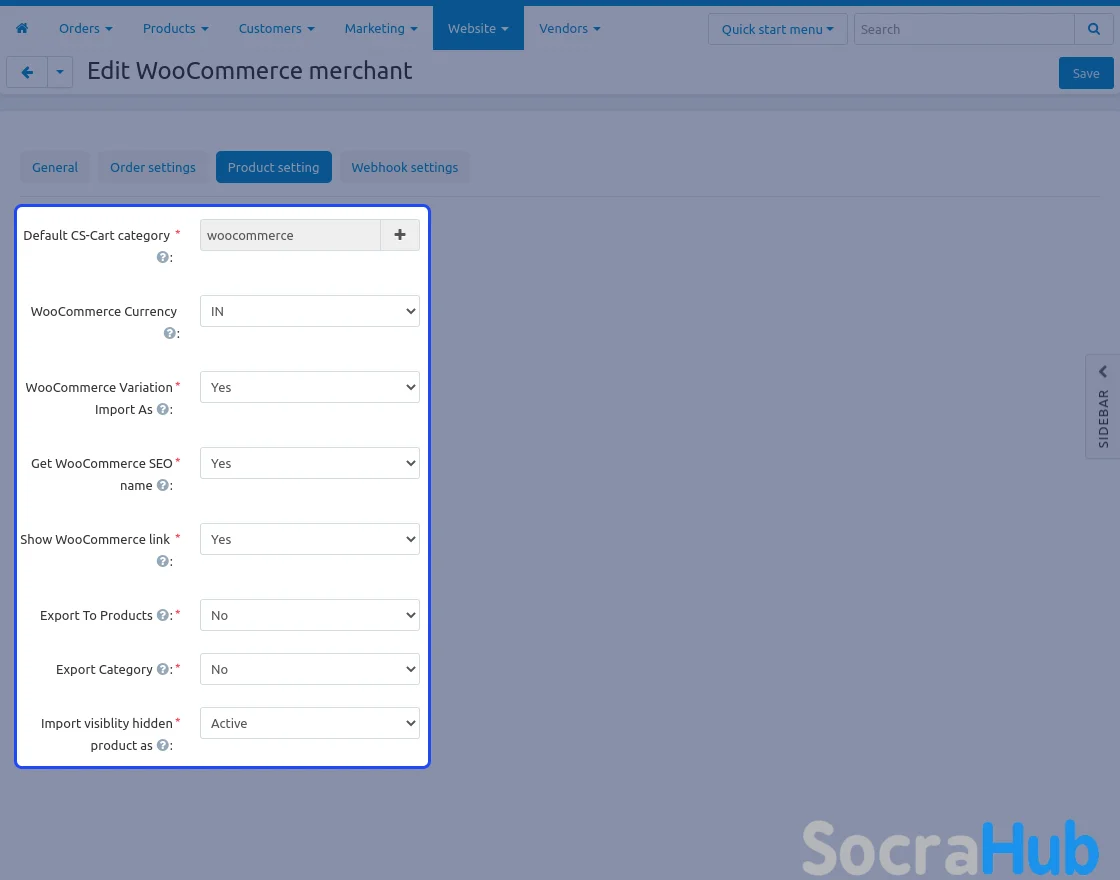Open help for Get WooCommerce SEO name
This screenshot has height=880, width=1120.
[x=163, y=485]
